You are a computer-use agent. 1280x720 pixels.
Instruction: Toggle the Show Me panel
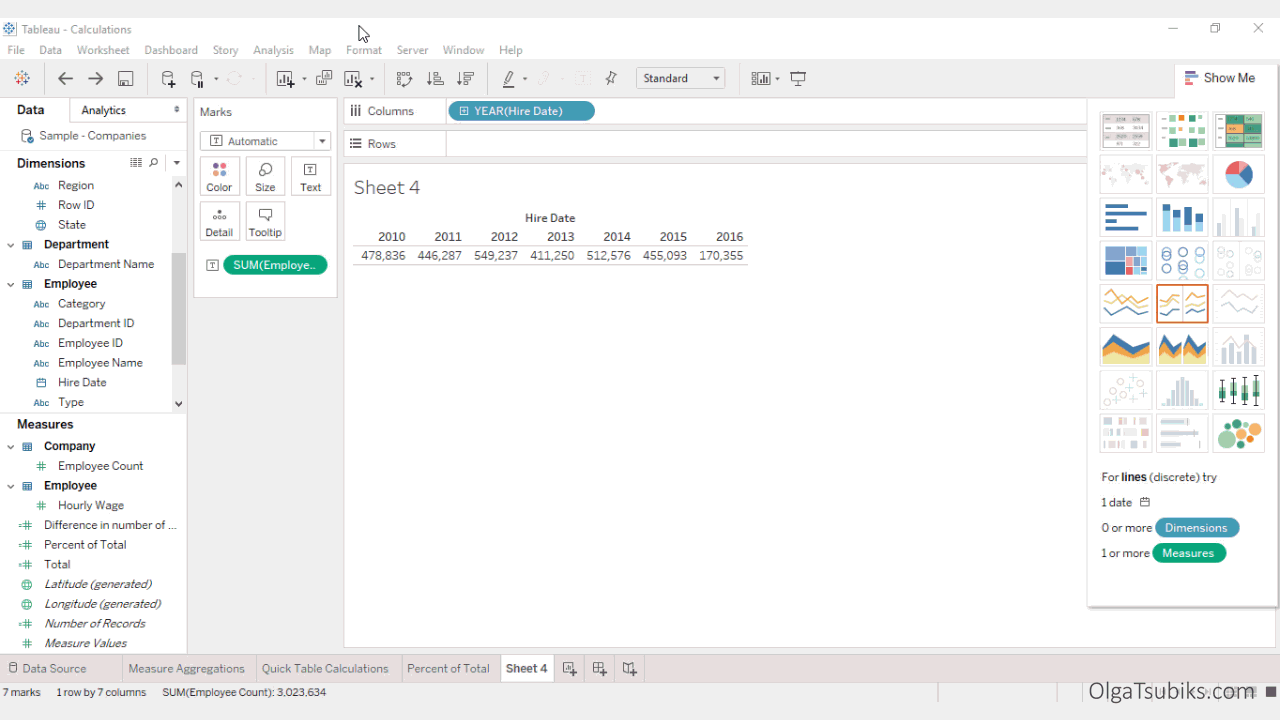[x=1220, y=78]
